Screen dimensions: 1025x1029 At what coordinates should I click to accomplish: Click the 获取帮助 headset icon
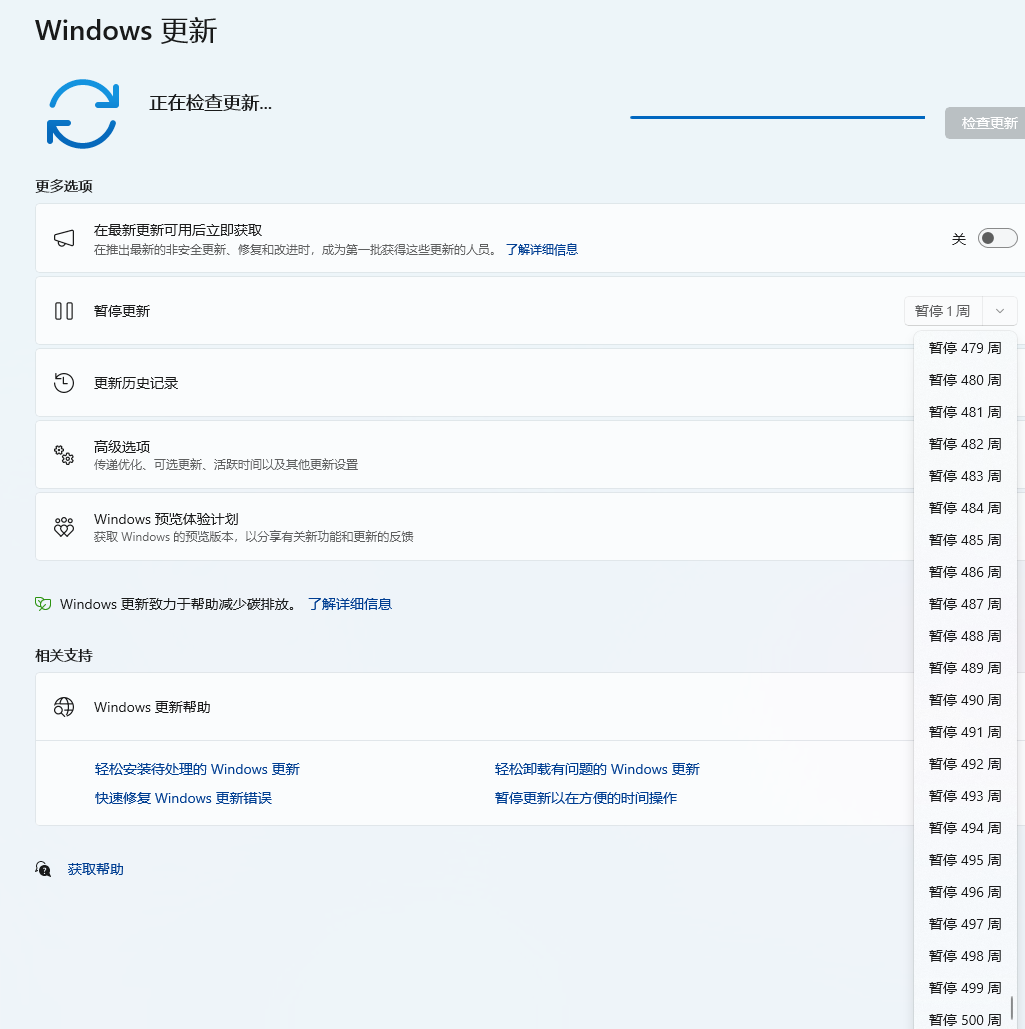click(x=43, y=869)
